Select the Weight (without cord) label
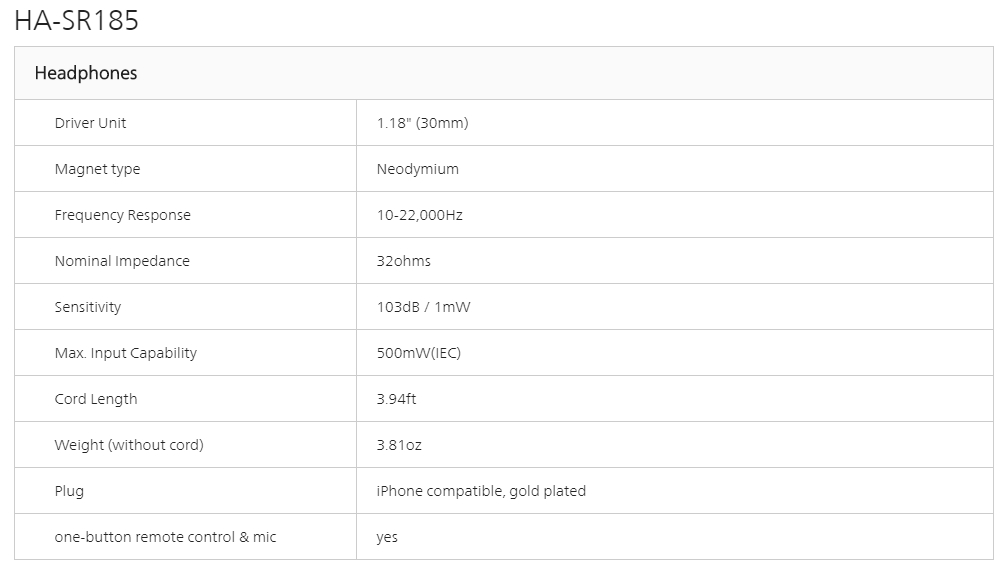The height and width of the screenshot is (567, 1008). (x=129, y=445)
